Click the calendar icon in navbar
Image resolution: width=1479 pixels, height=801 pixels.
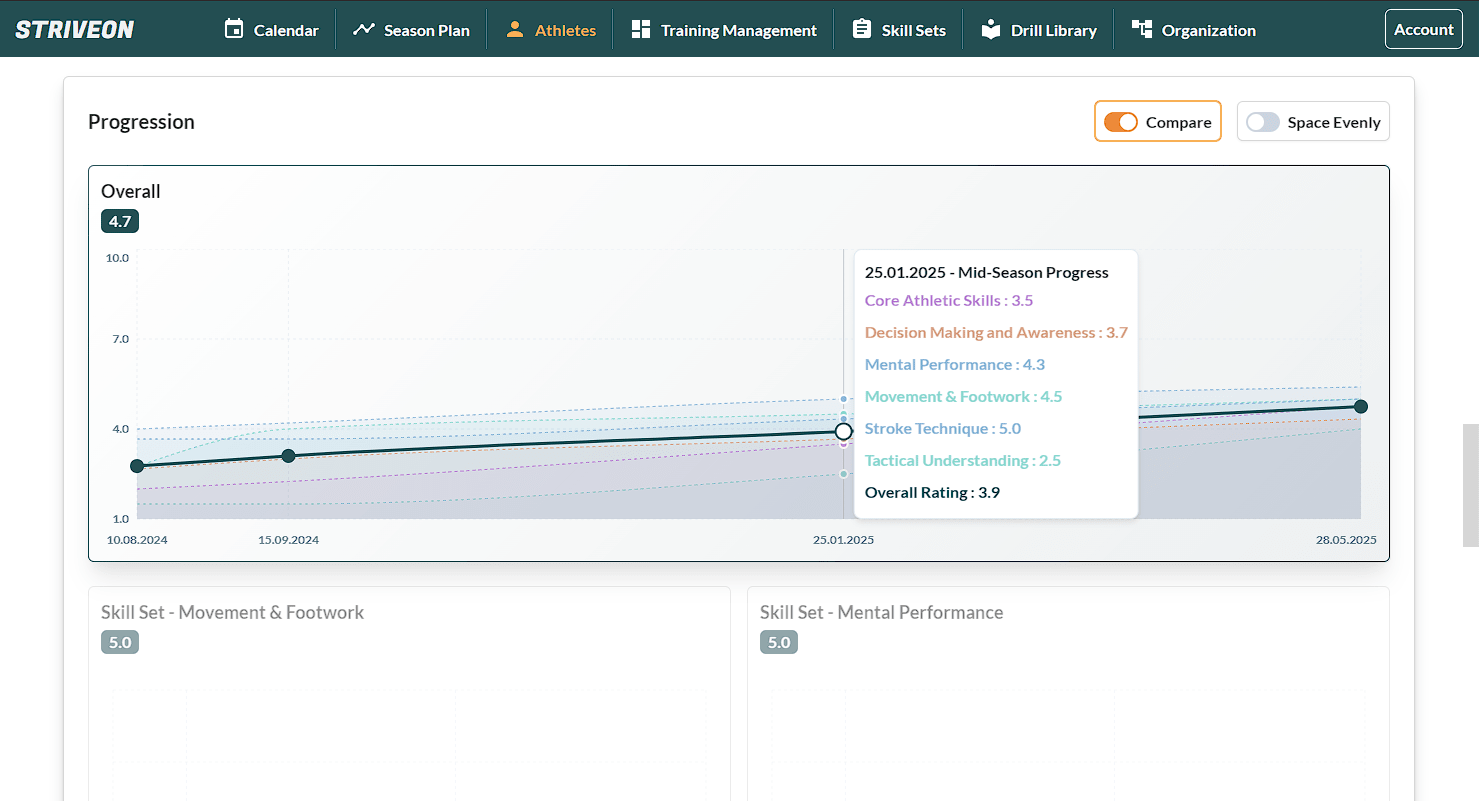coord(234,29)
